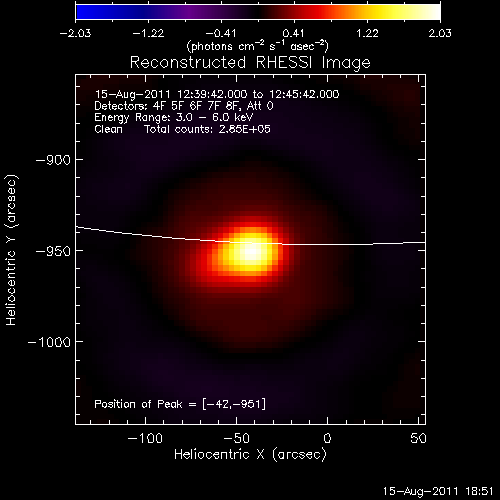Click the '-1000' Y-axis tick label
Screen dimensions: 500x500
coord(49,342)
